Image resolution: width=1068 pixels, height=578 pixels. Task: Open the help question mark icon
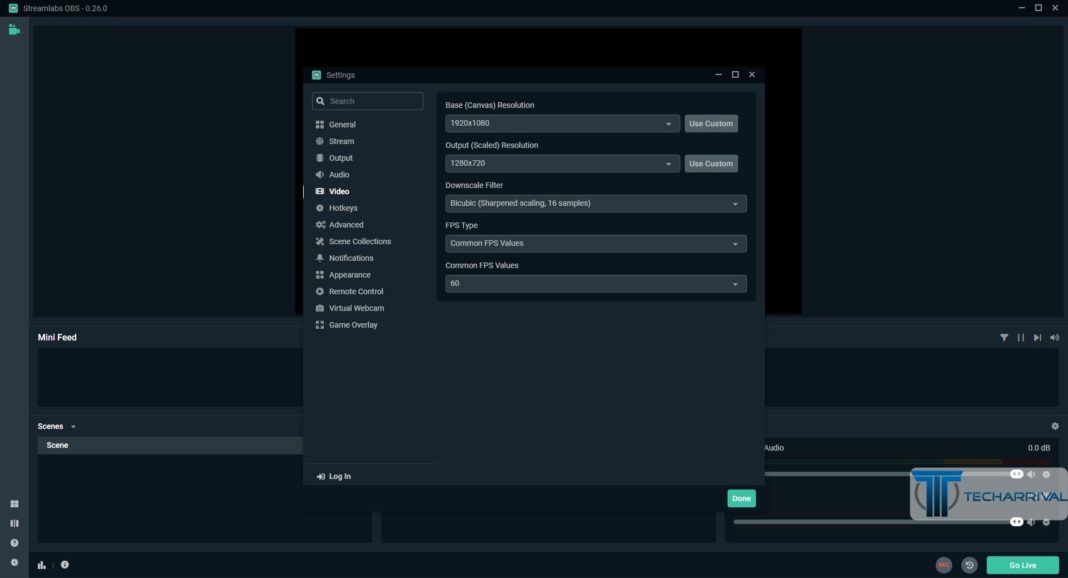click(x=14, y=543)
